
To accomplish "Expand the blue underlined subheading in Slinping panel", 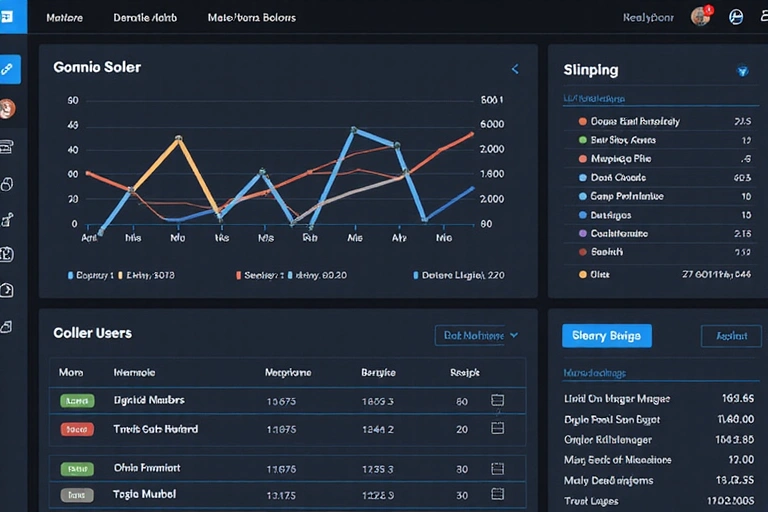I will click(x=594, y=99).
